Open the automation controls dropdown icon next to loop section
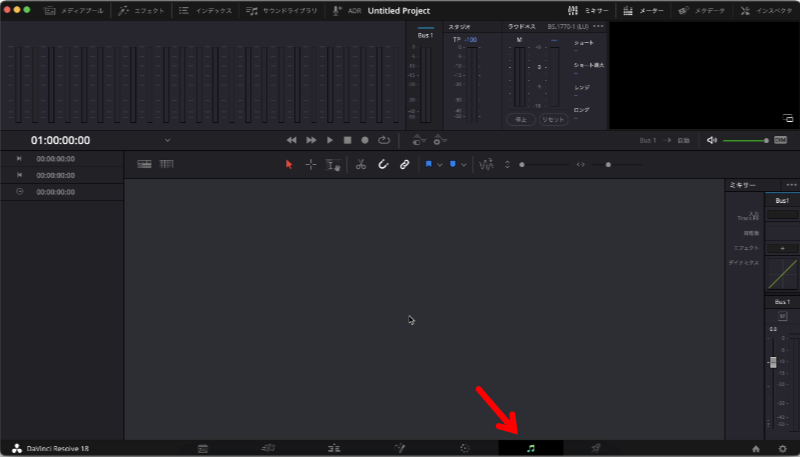Viewport: 800px width, 457px height. click(439, 140)
